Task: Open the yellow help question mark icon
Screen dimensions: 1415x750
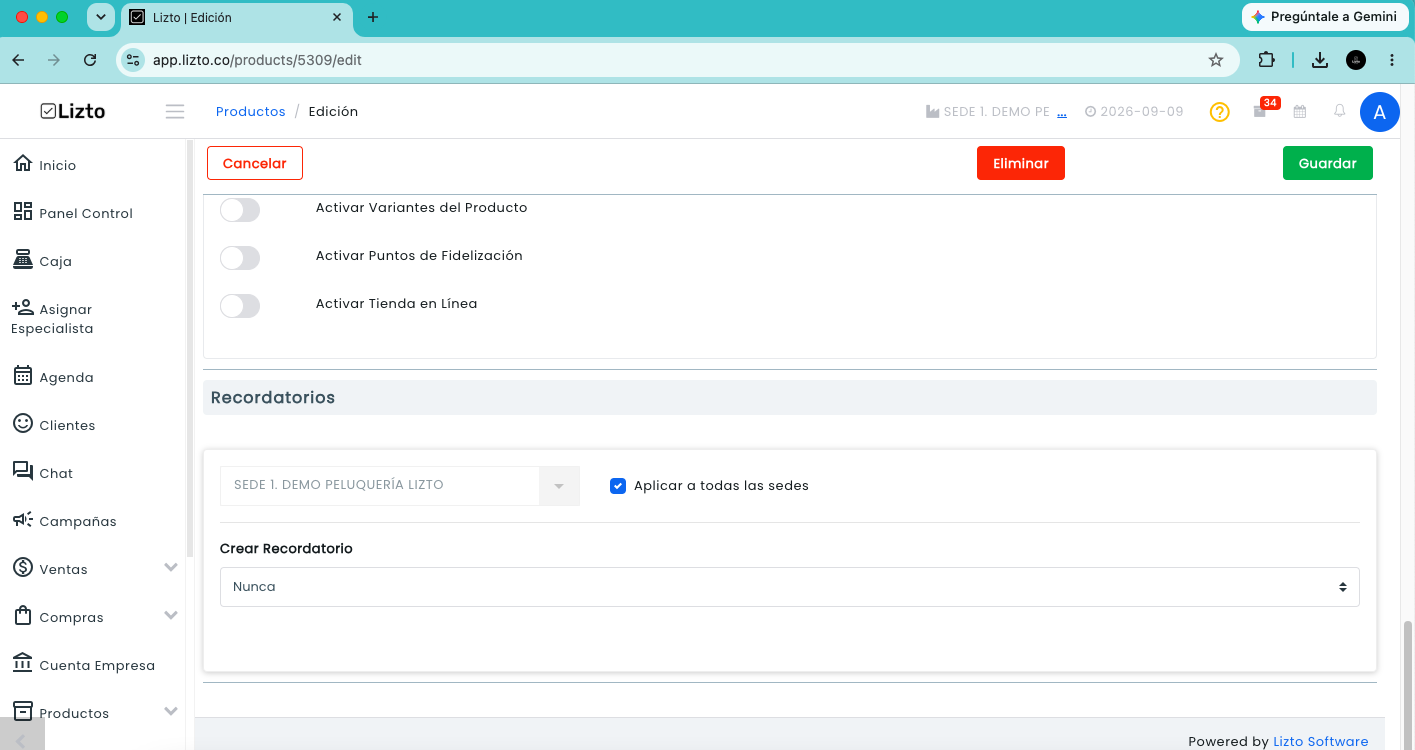Action: click(x=1219, y=112)
